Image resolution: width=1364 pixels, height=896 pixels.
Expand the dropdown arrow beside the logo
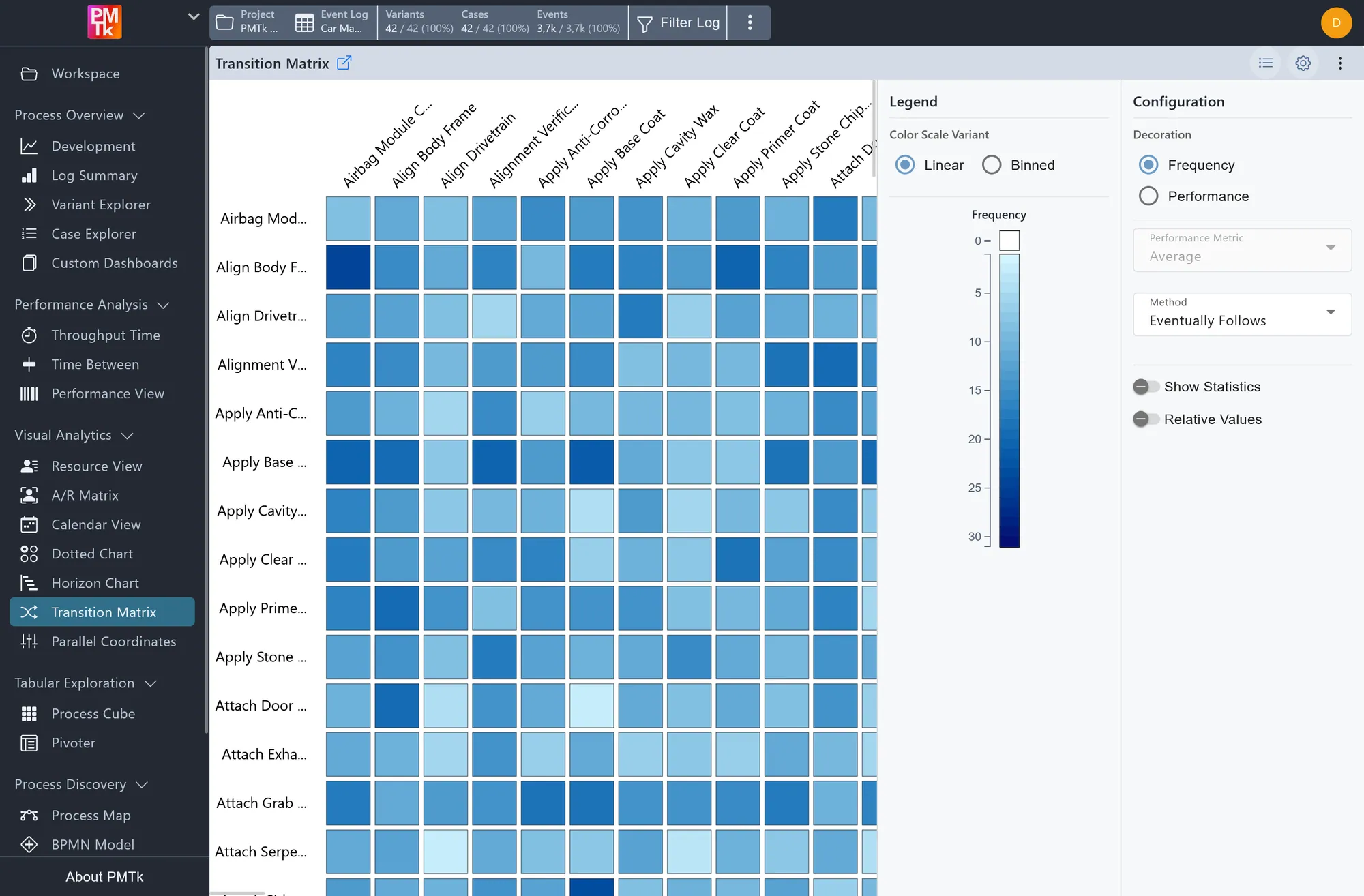point(194,16)
